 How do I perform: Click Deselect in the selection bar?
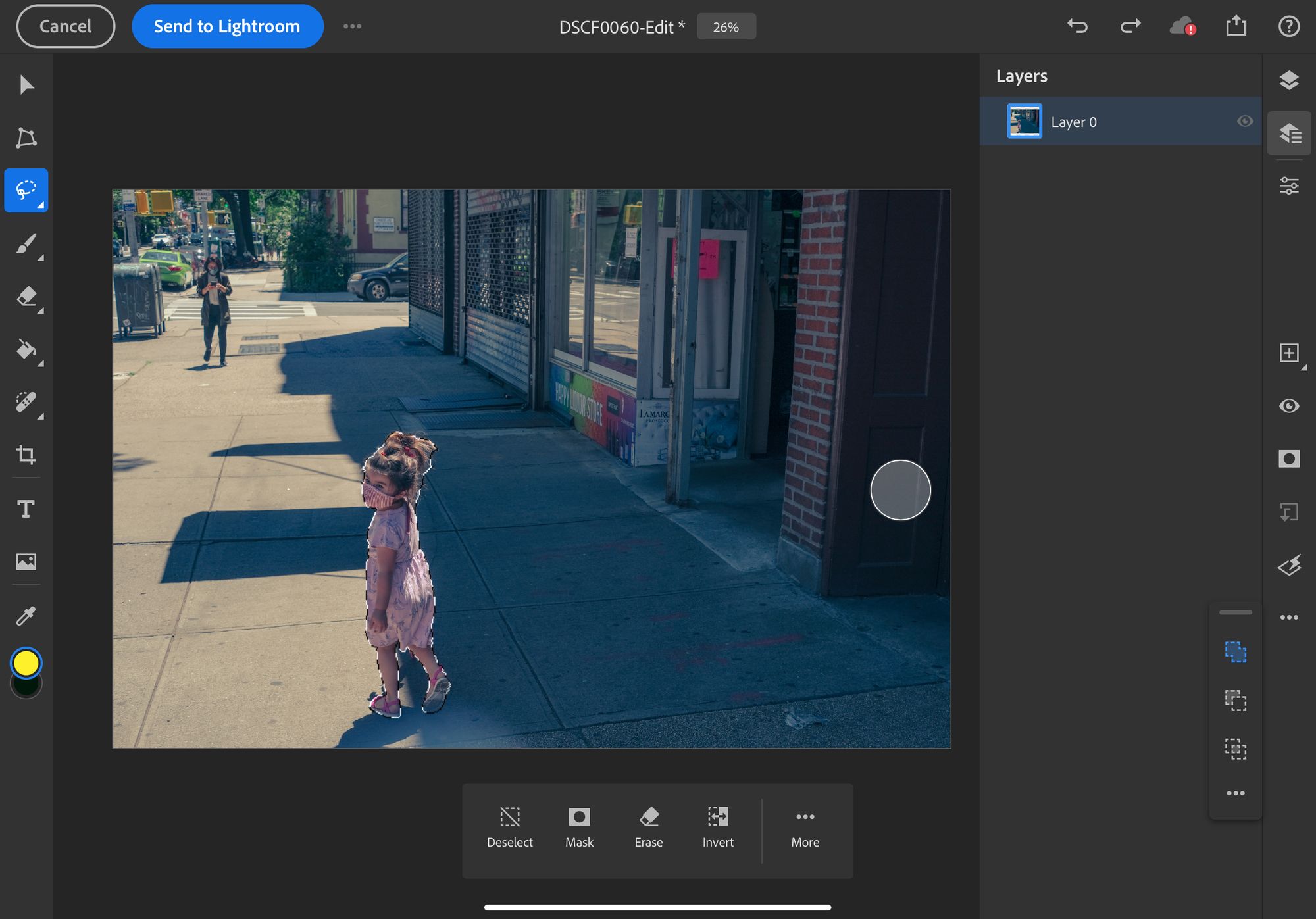pos(510,828)
